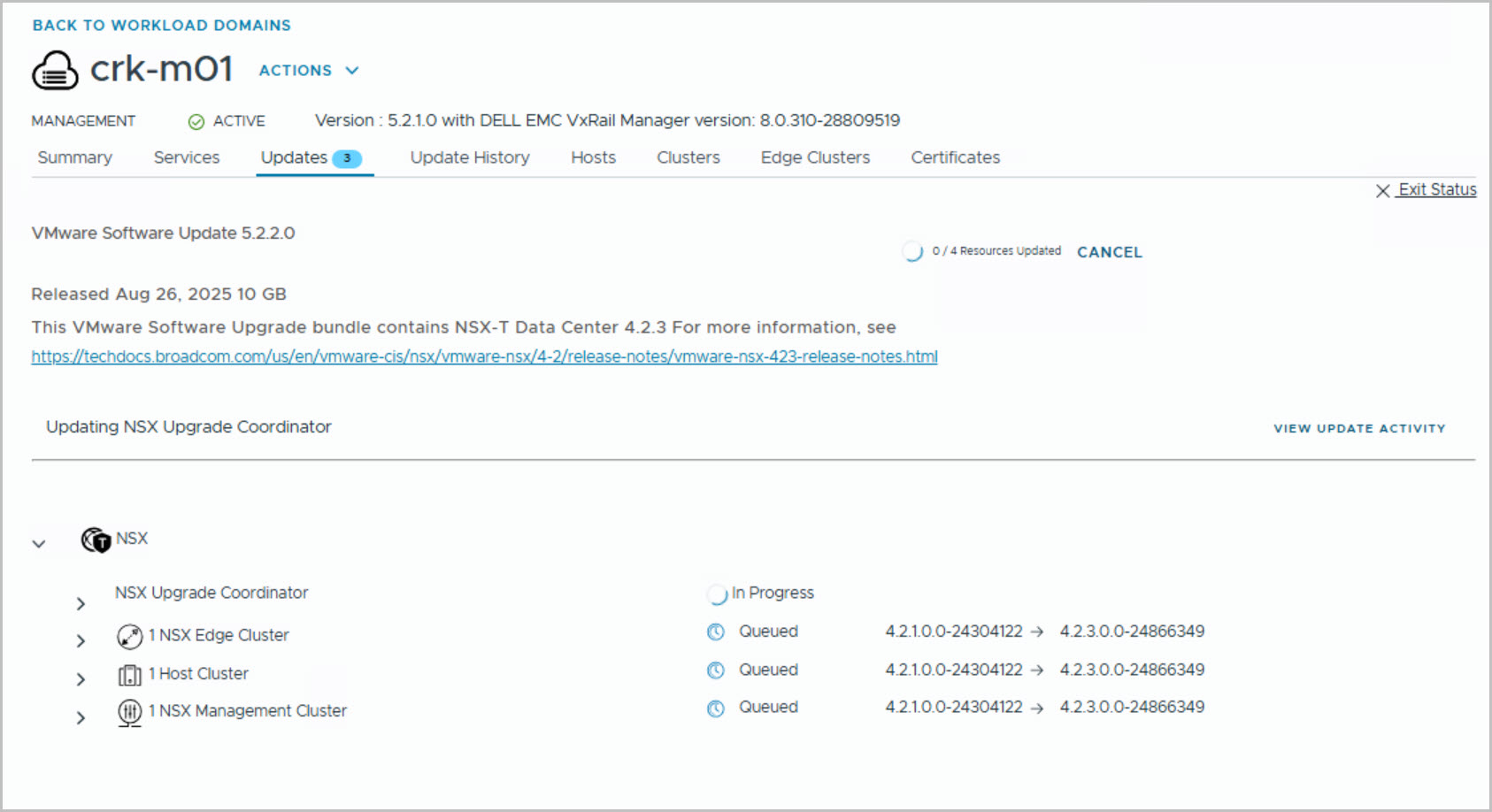Open the NSX 4.2.3 release notes link

click(484, 356)
